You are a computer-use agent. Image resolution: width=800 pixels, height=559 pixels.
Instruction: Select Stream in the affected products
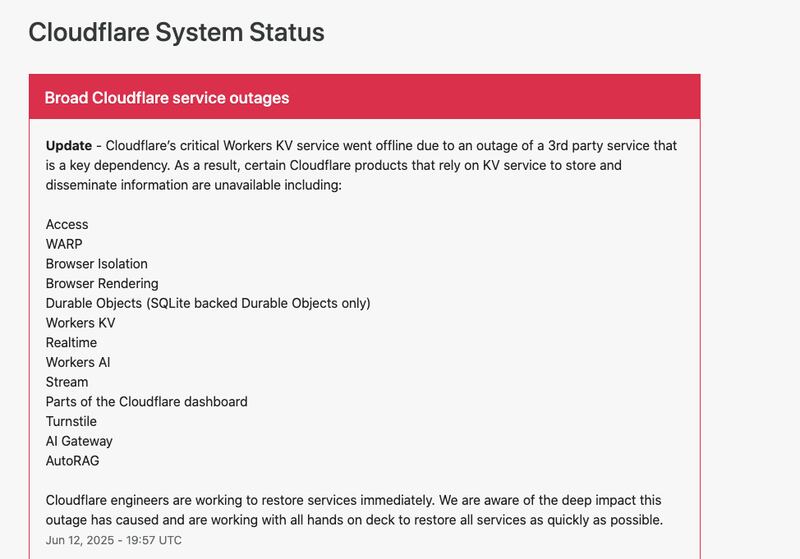[67, 382]
